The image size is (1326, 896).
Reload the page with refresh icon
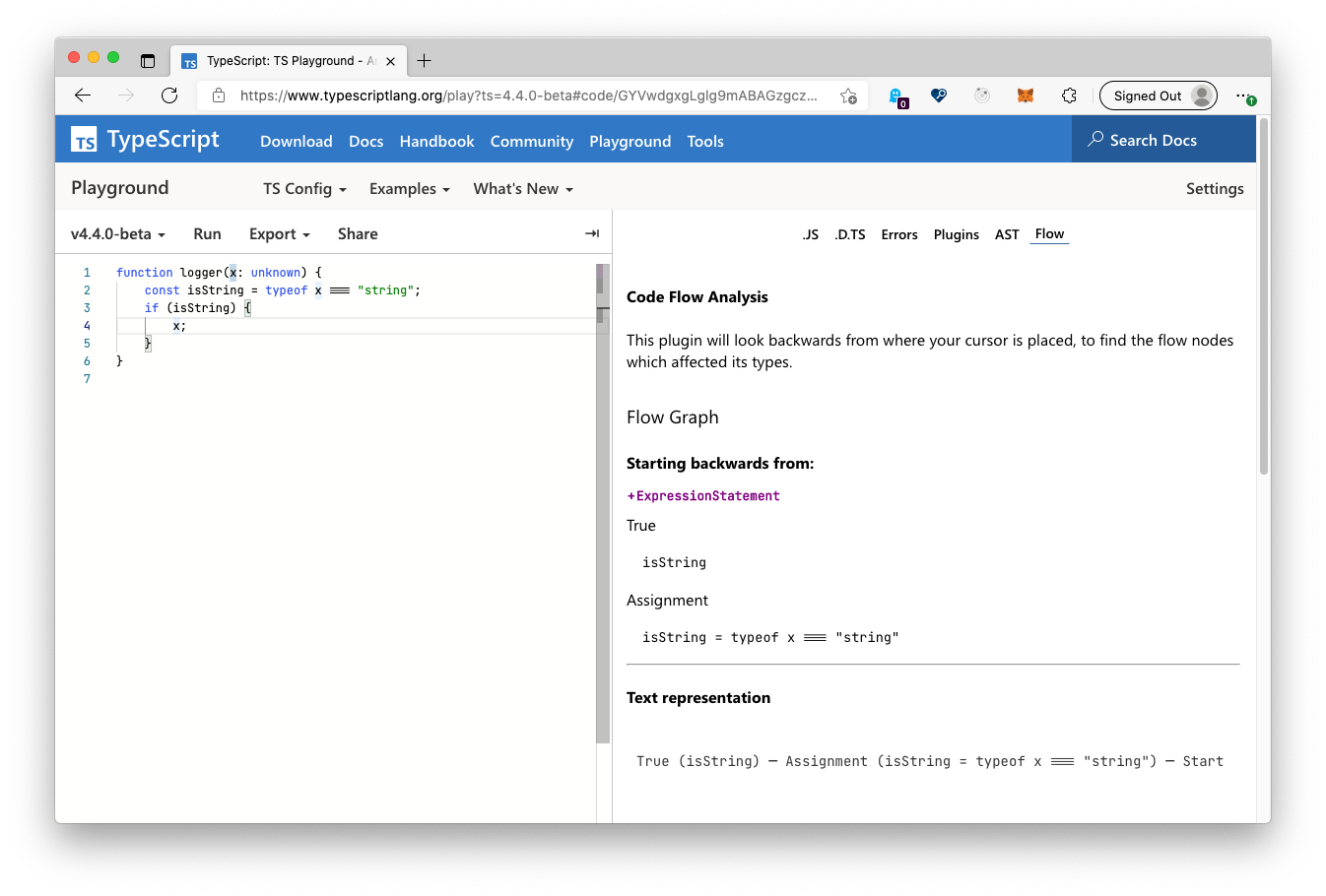[169, 96]
